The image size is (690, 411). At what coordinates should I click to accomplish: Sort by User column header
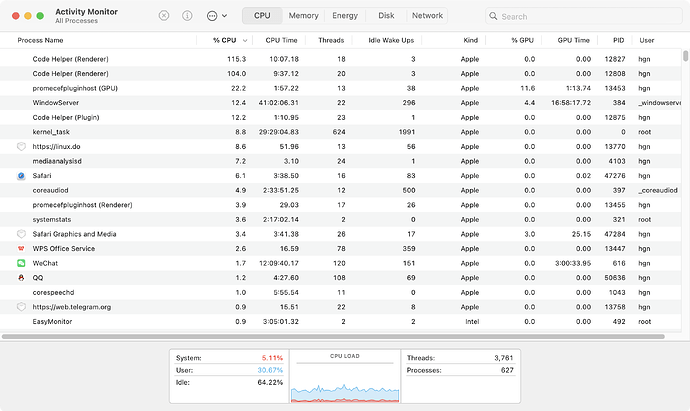point(646,40)
